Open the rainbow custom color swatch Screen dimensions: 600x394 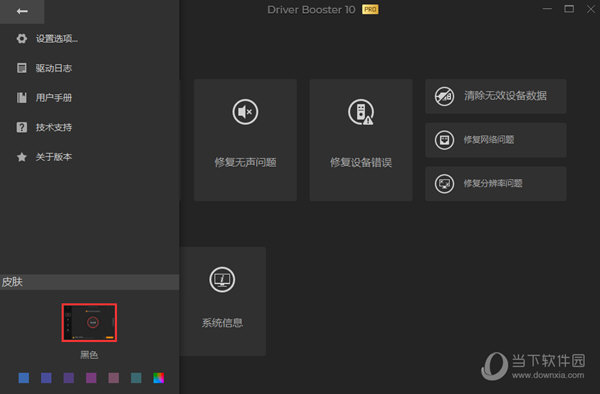(158, 378)
